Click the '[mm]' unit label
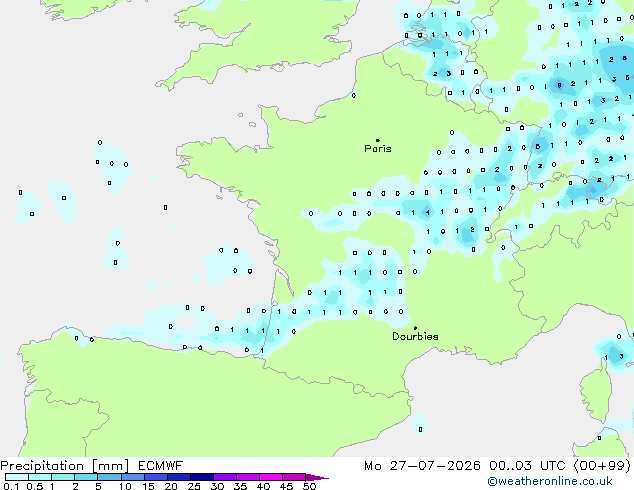The image size is (634, 490). (110, 466)
